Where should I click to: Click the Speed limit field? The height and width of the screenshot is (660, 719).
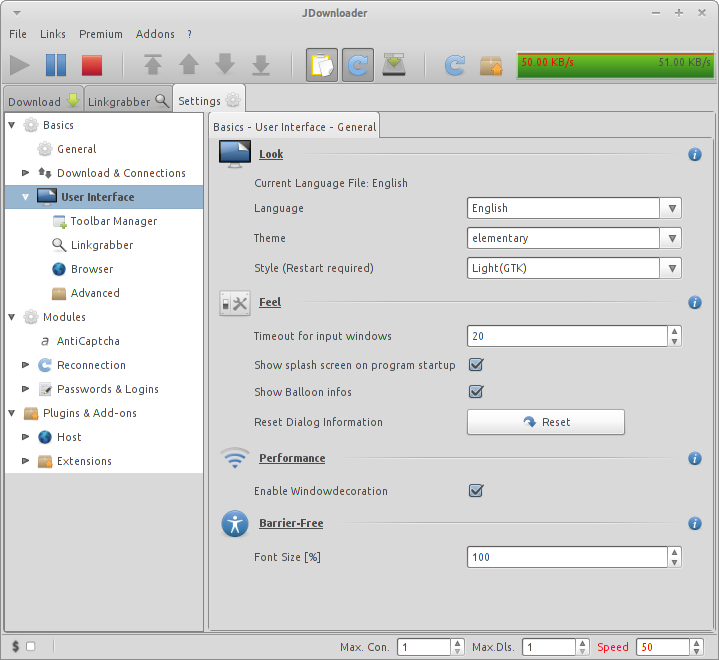click(x=663, y=647)
